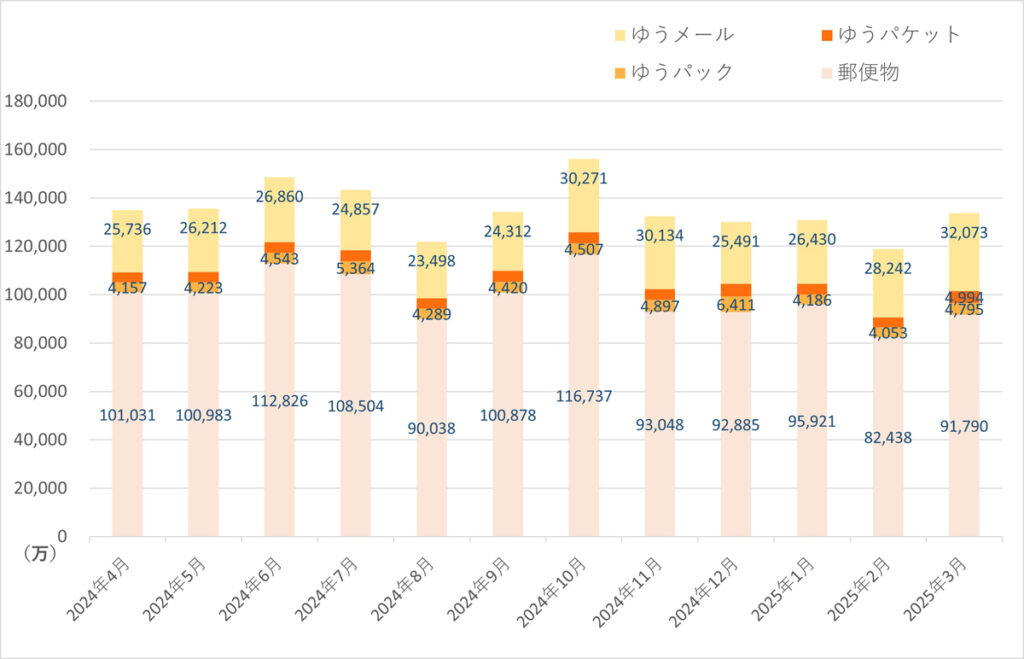Click the ゆうメール legend color swatch
This screenshot has height=659, width=1024.
pyautogui.click(x=620, y=36)
